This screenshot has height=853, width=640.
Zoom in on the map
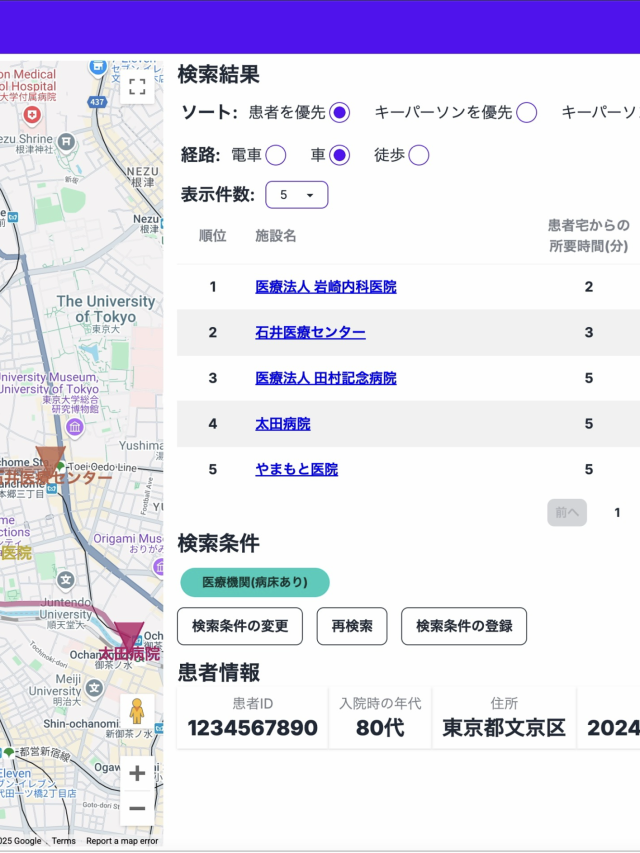137,774
